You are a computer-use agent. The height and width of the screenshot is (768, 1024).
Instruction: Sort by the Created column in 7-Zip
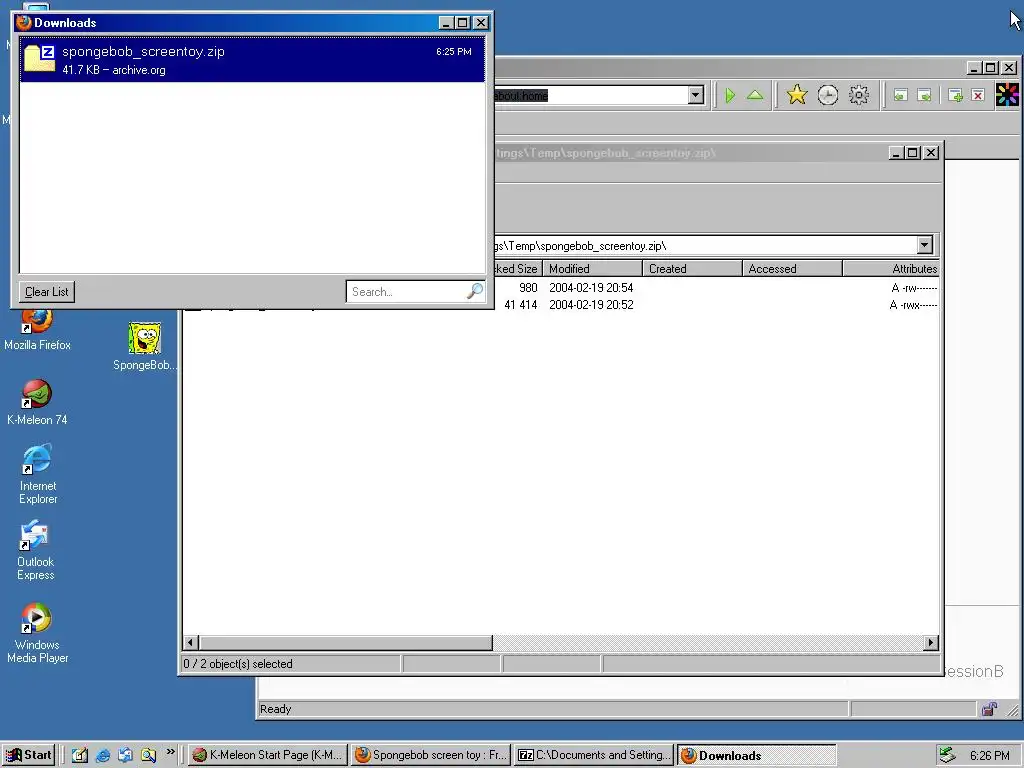(x=692, y=268)
